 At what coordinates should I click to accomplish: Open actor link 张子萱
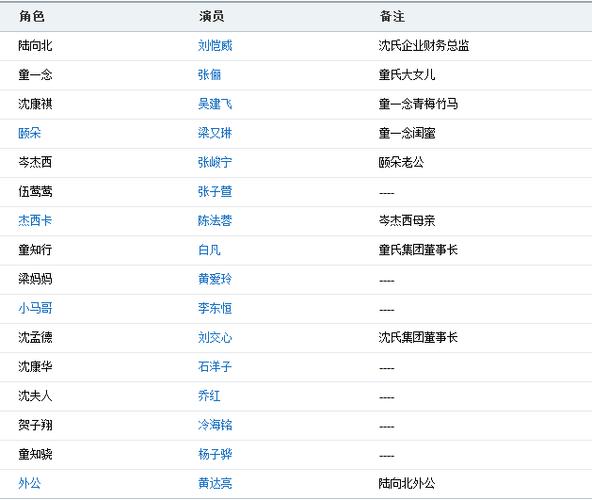pyautogui.click(x=215, y=191)
